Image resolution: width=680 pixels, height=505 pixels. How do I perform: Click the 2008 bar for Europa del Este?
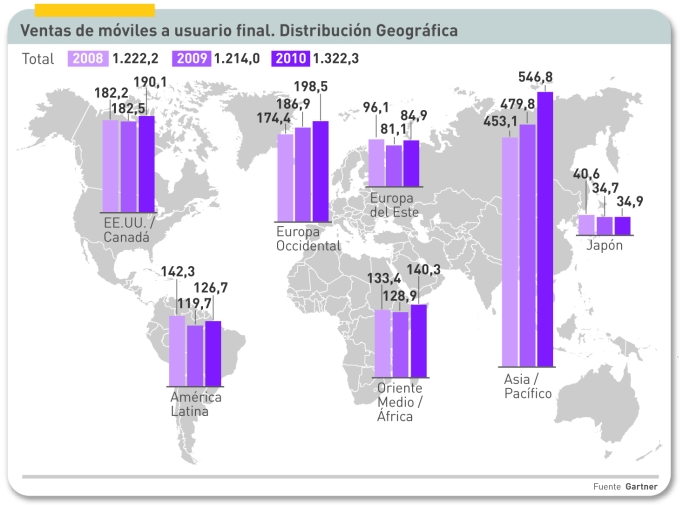[376, 163]
